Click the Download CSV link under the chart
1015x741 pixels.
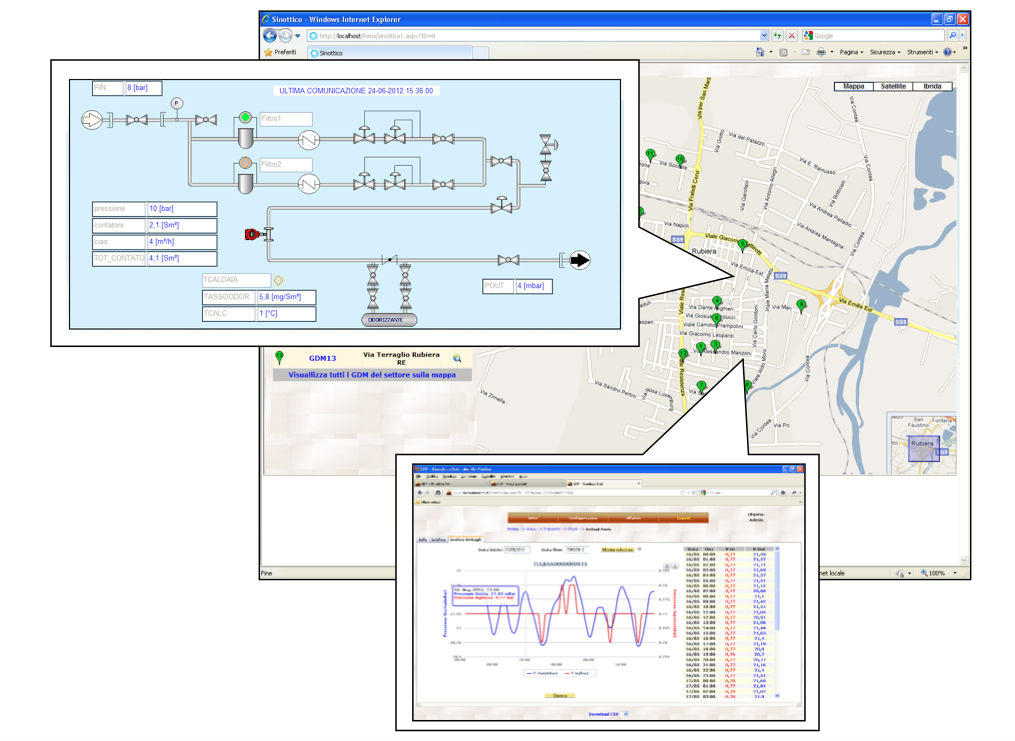tap(603, 714)
